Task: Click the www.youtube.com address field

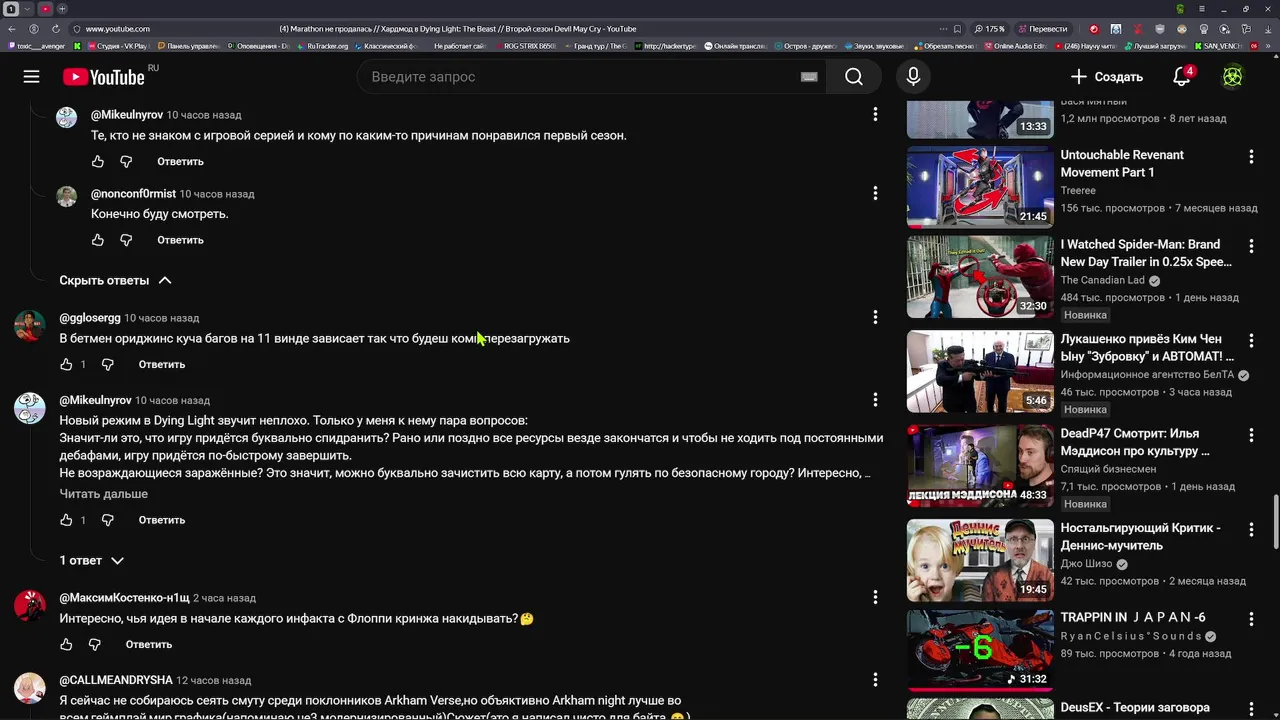Action: coord(118,29)
